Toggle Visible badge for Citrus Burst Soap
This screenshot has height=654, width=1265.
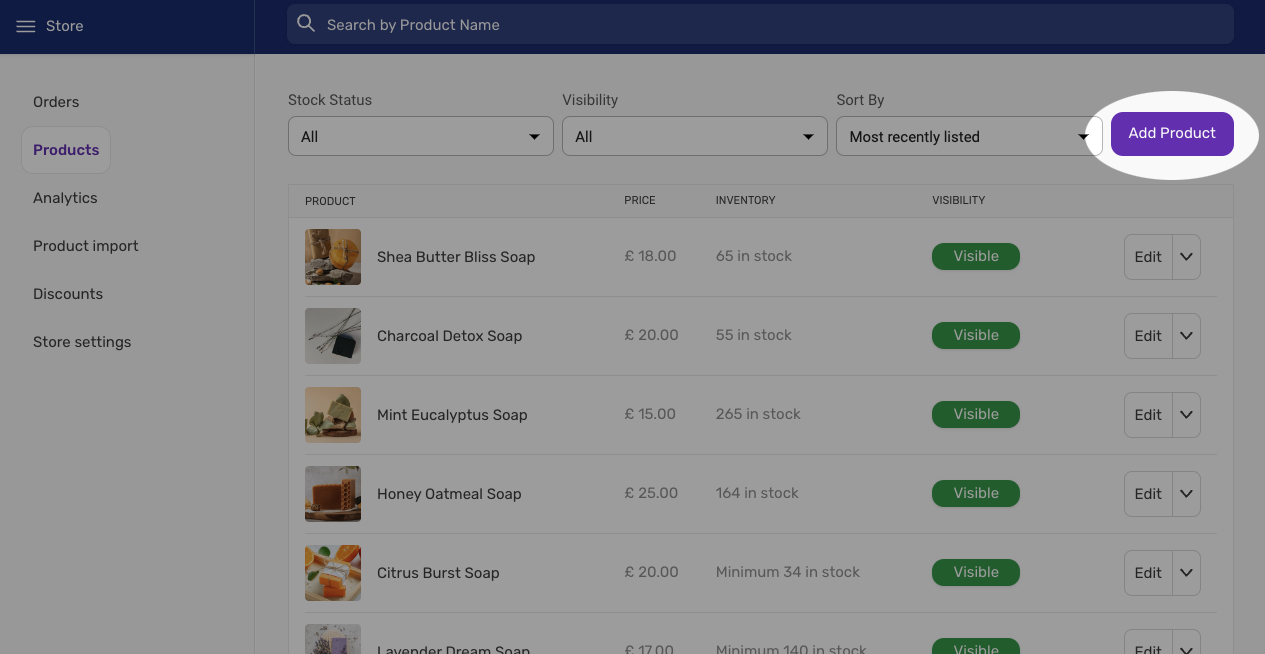pyautogui.click(x=976, y=572)
